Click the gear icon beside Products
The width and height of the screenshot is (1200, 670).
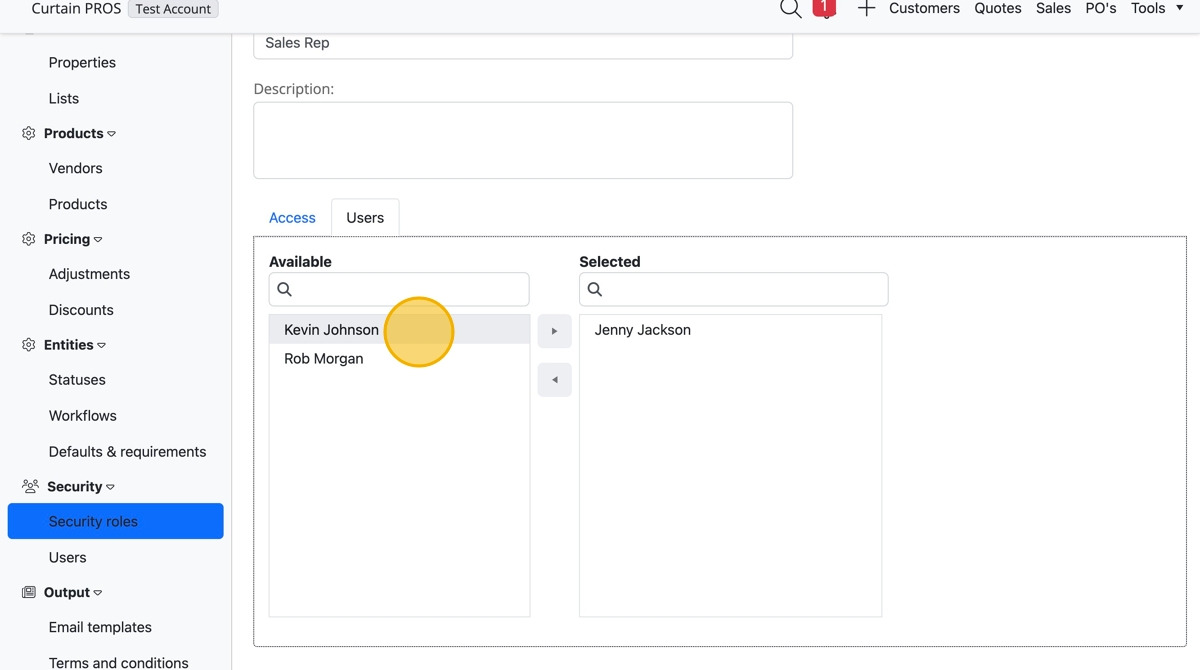(x=29, y=133)
